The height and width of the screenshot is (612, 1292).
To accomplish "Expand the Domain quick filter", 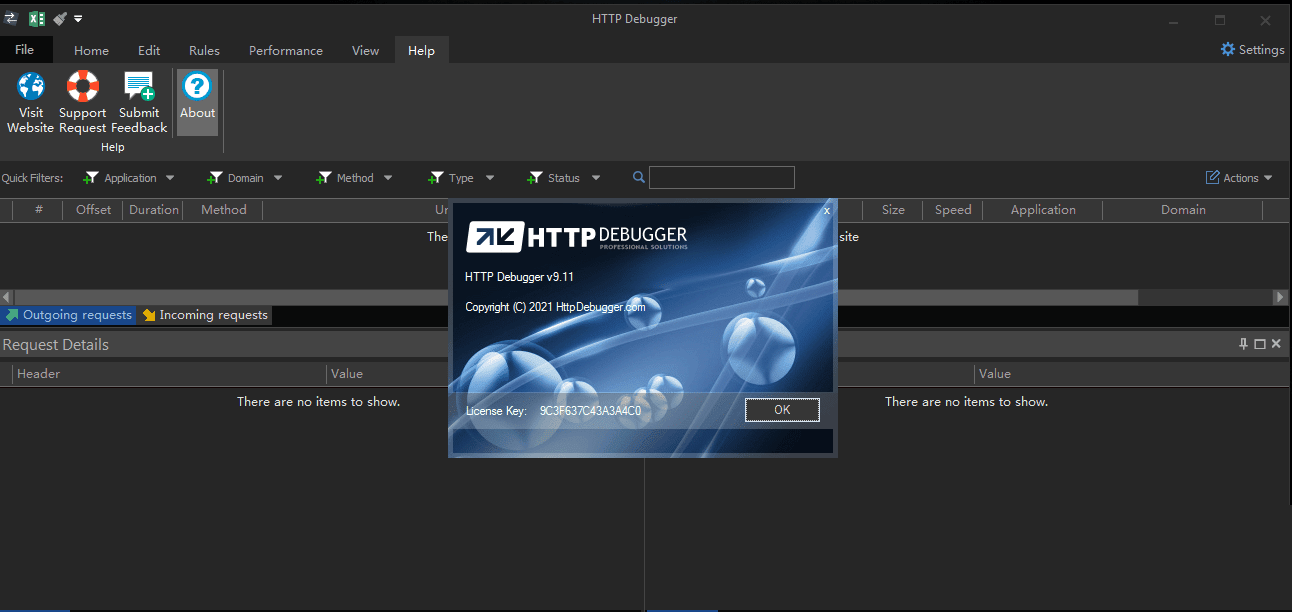I will (245, 178).
